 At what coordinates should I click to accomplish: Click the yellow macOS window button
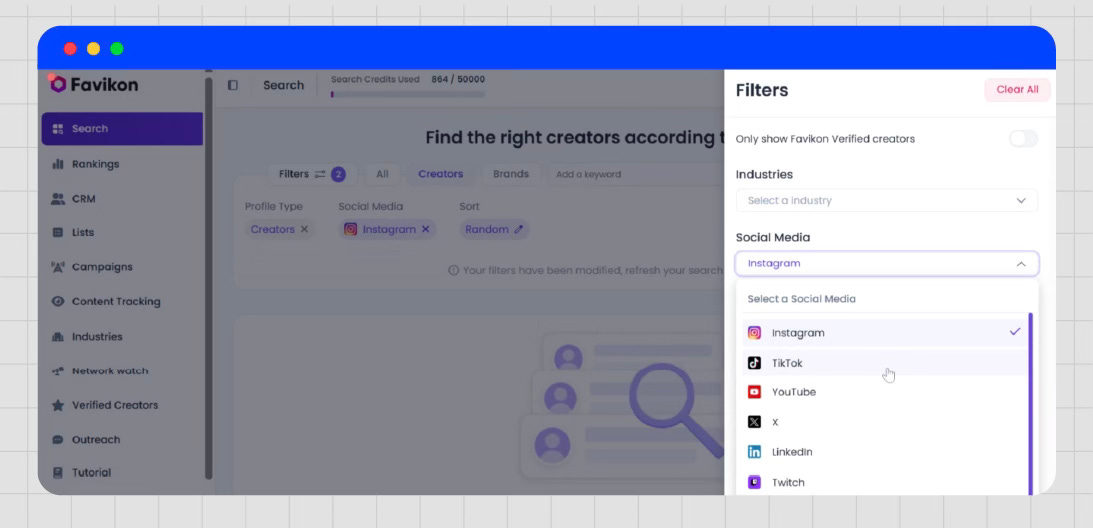click(93, 49)
